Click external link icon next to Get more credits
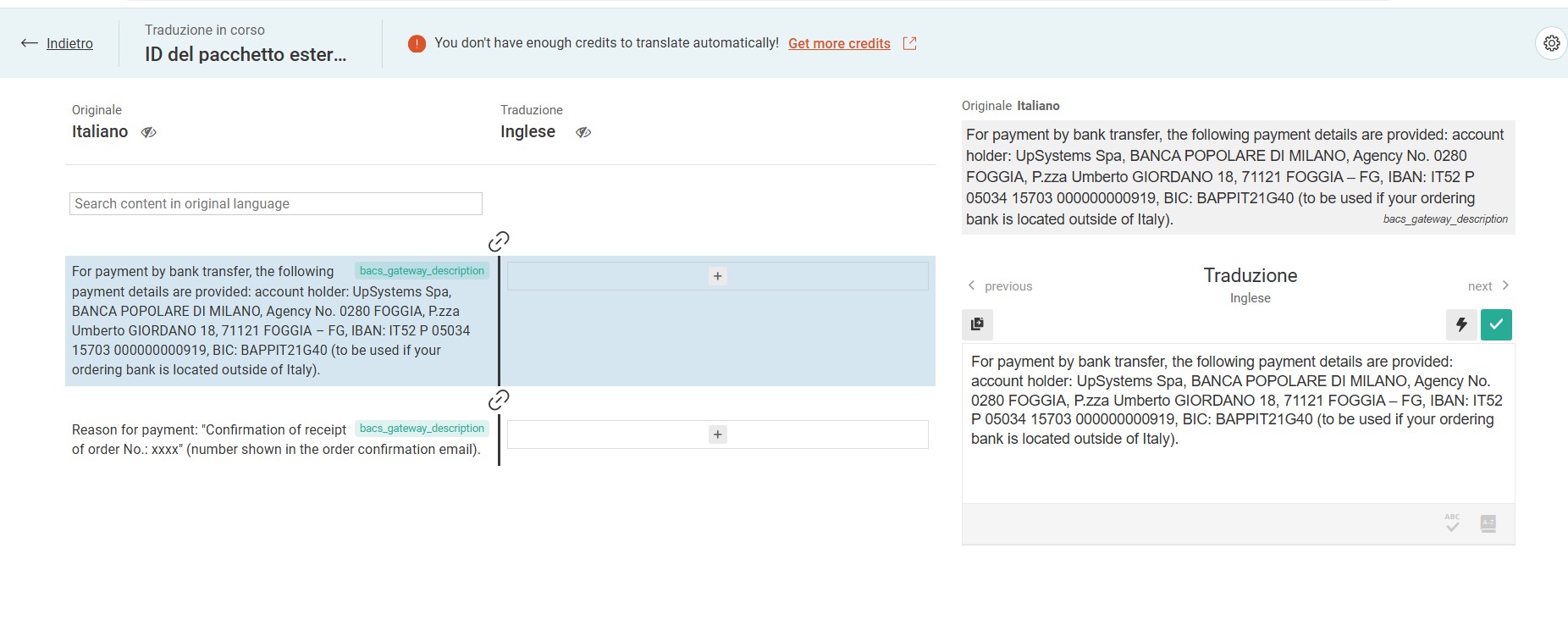This screenshot has height=631, width=1568. click(x=909, y=43)
